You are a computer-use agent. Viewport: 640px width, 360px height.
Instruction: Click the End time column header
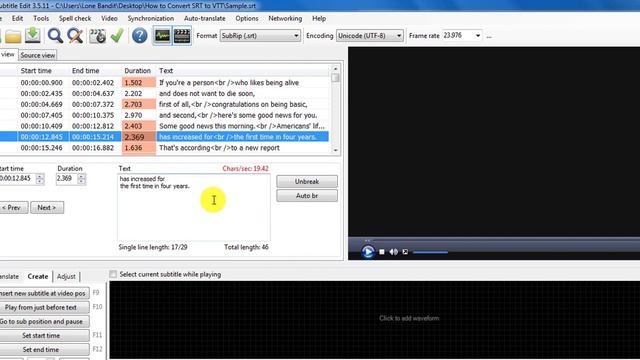(86, 71)
